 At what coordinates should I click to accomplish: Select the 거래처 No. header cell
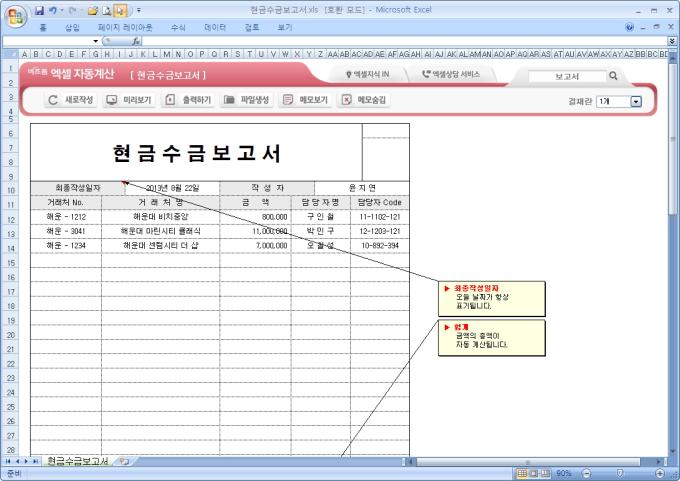point(66,203)
